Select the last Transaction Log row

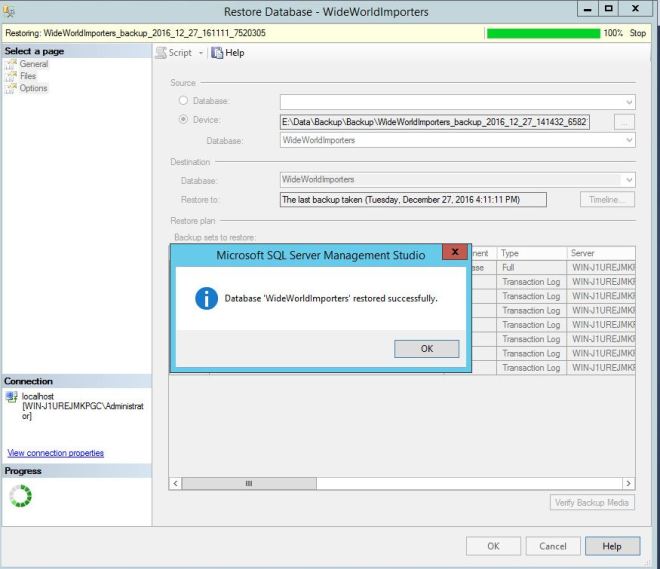click(532, 368)
